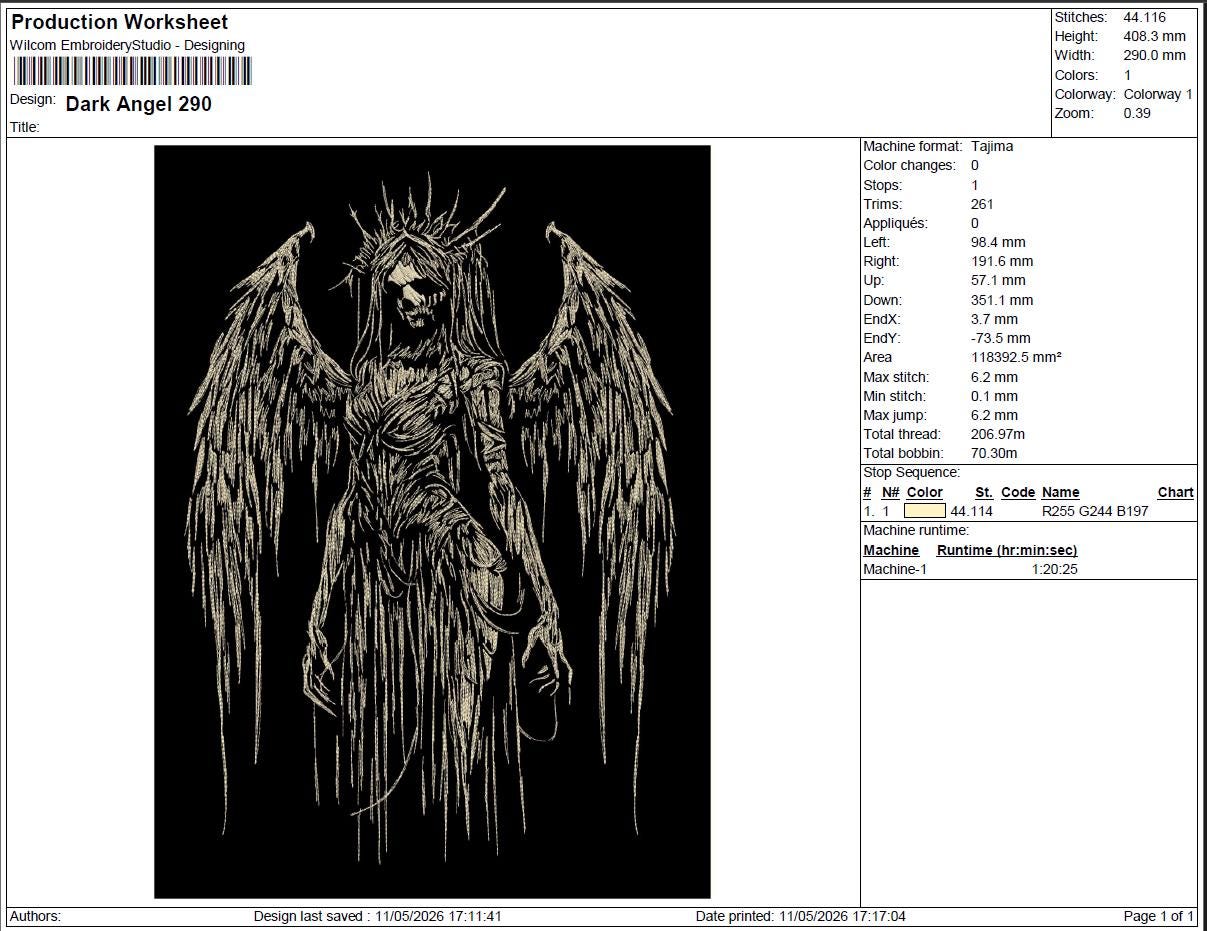
Task: Click the 'Machine-1' row label
Action: (x=895, y=569)
